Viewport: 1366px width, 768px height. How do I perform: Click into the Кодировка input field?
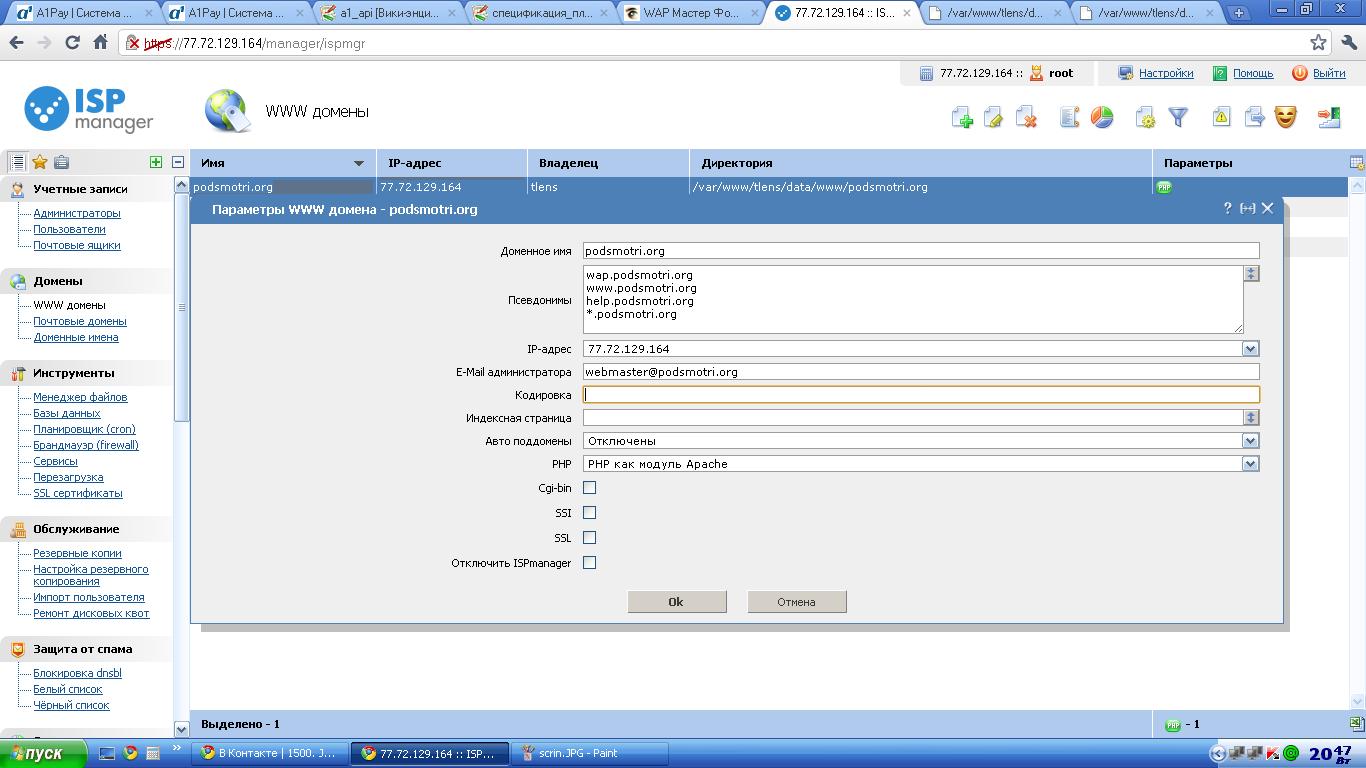920,395
